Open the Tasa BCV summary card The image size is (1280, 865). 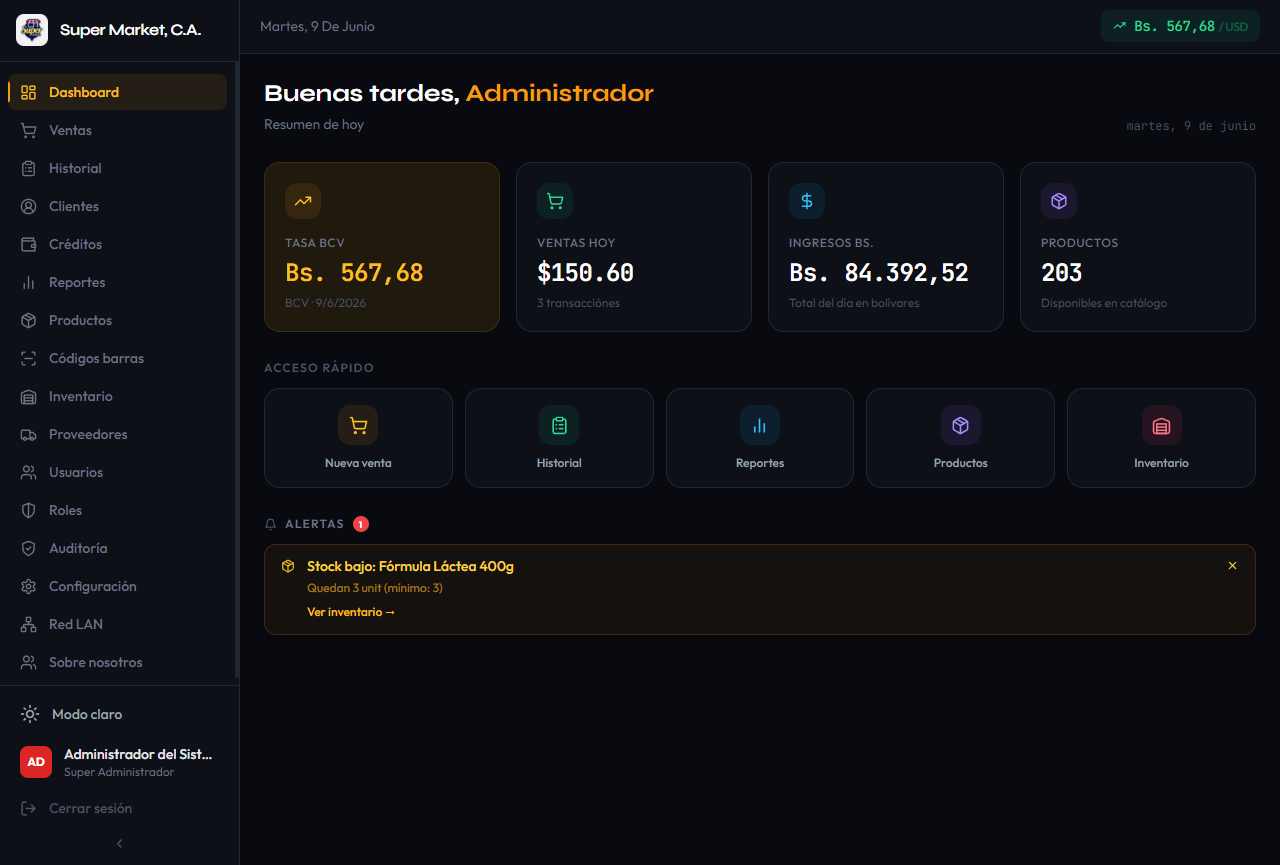[x=382, y=247]
